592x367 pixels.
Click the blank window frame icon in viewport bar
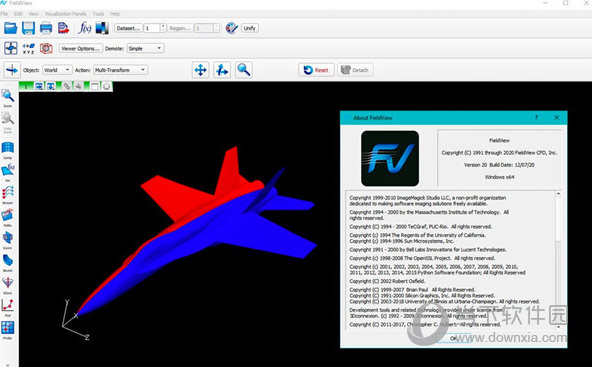95,86
